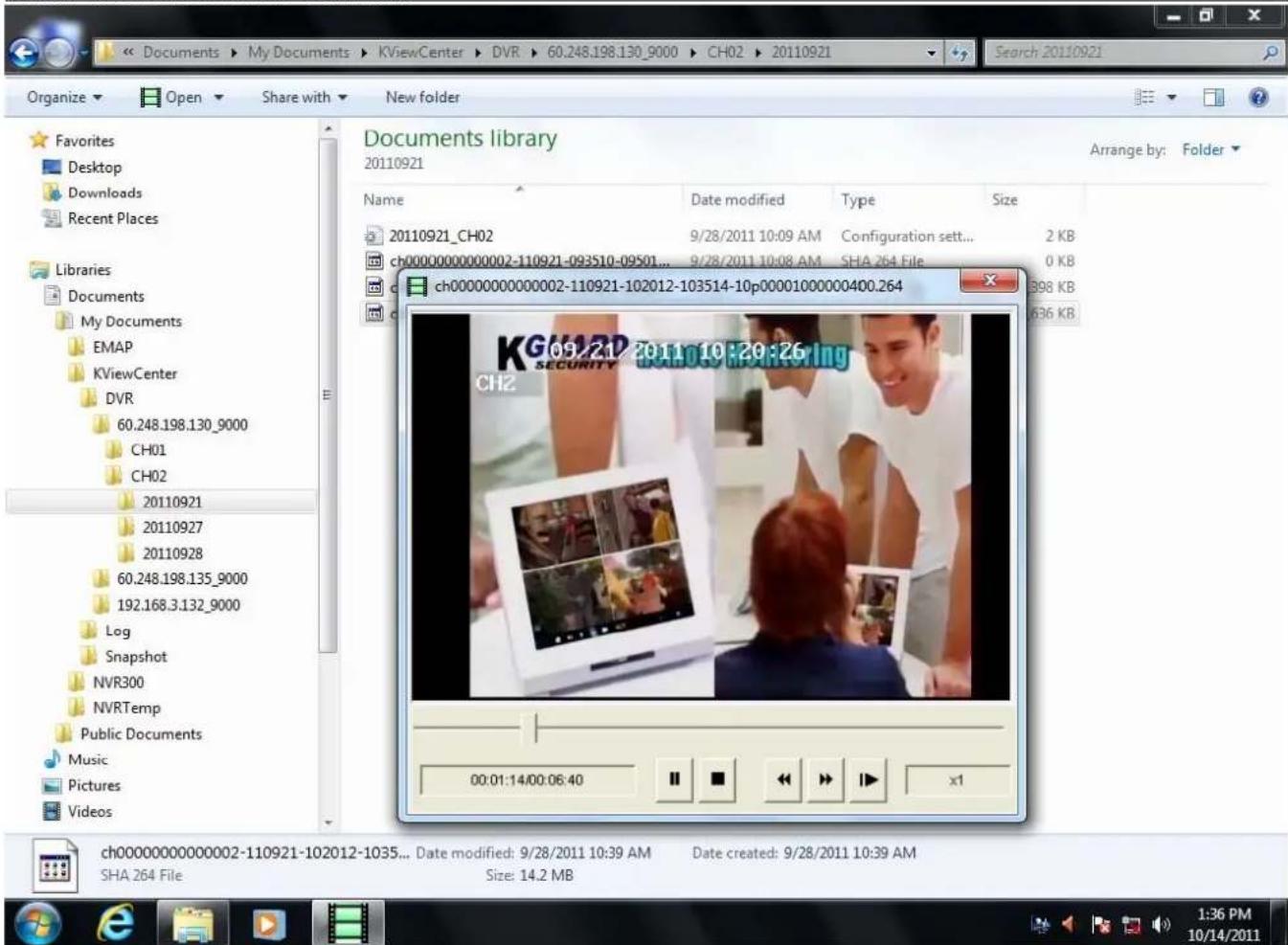The image size is (1288, 945).
Task: Fast forward the video playback
Action: click(x=825, y=779)
